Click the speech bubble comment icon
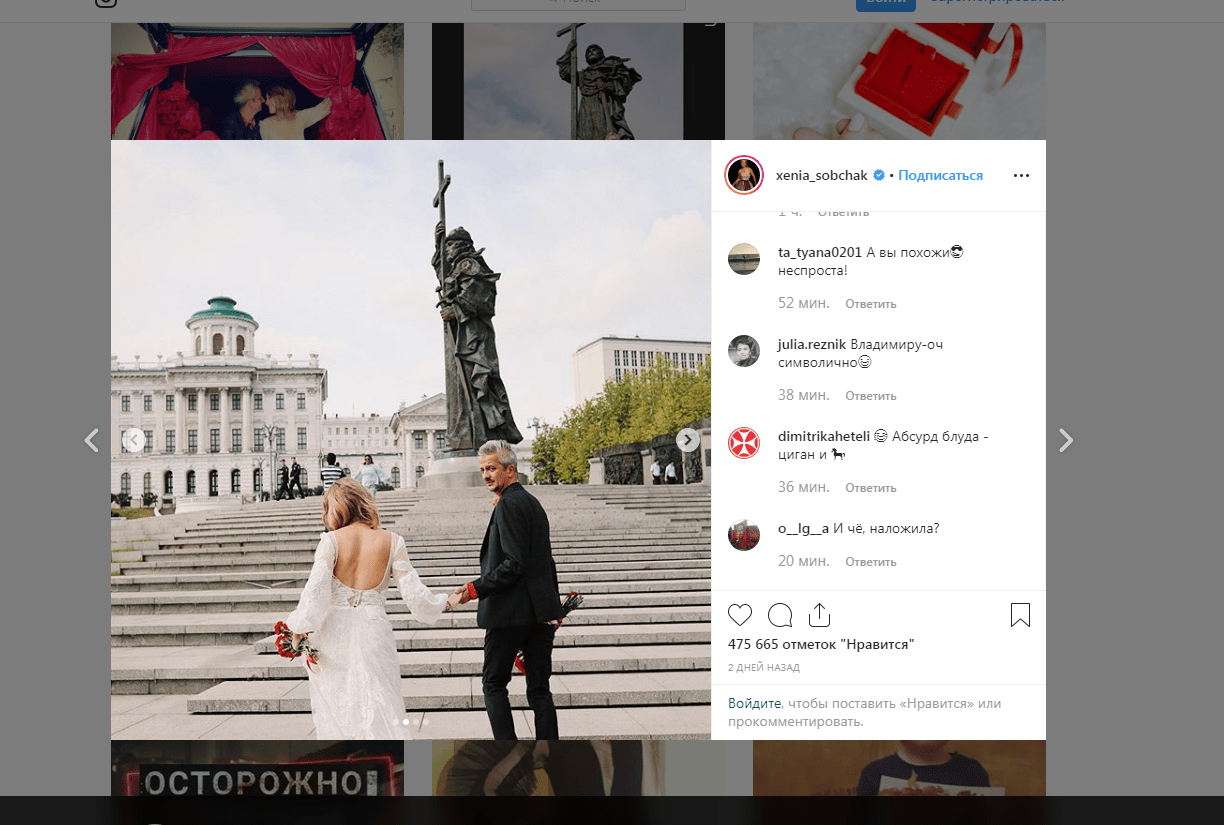 [x=780, y=615]
